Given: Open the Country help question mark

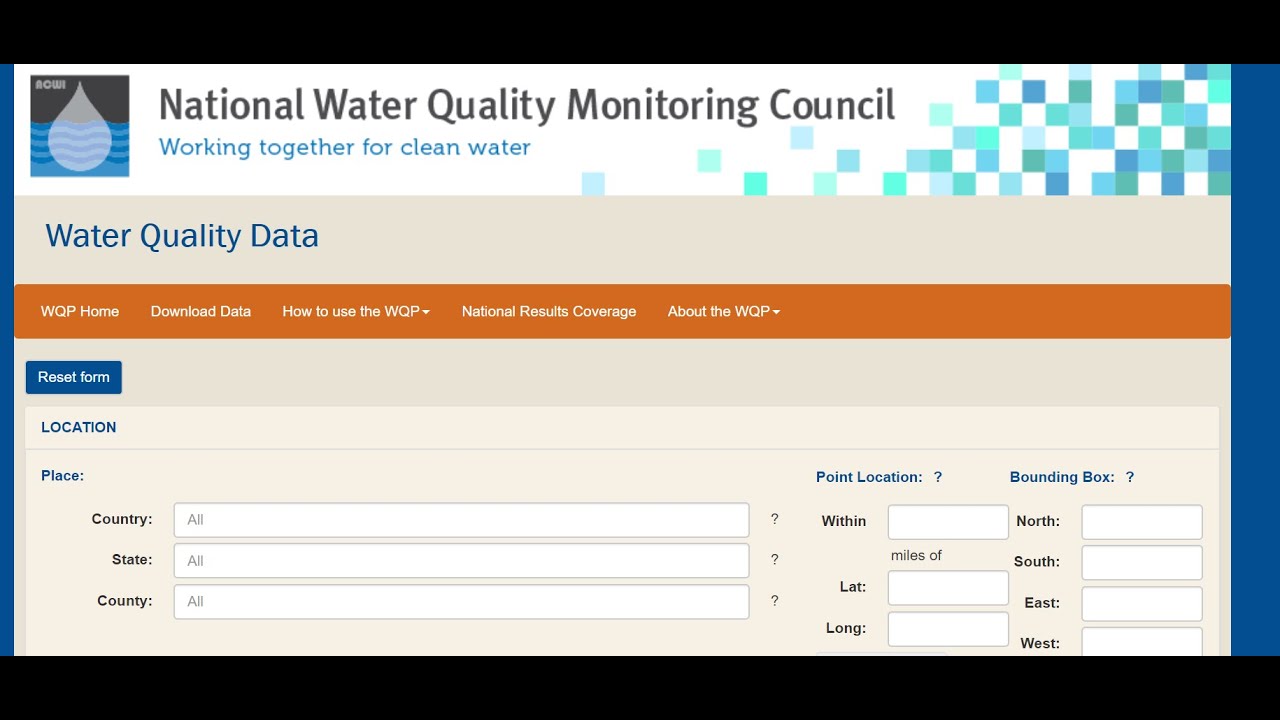Looking at the screenshot, I should pyautogui.click(x=774, y=519).
